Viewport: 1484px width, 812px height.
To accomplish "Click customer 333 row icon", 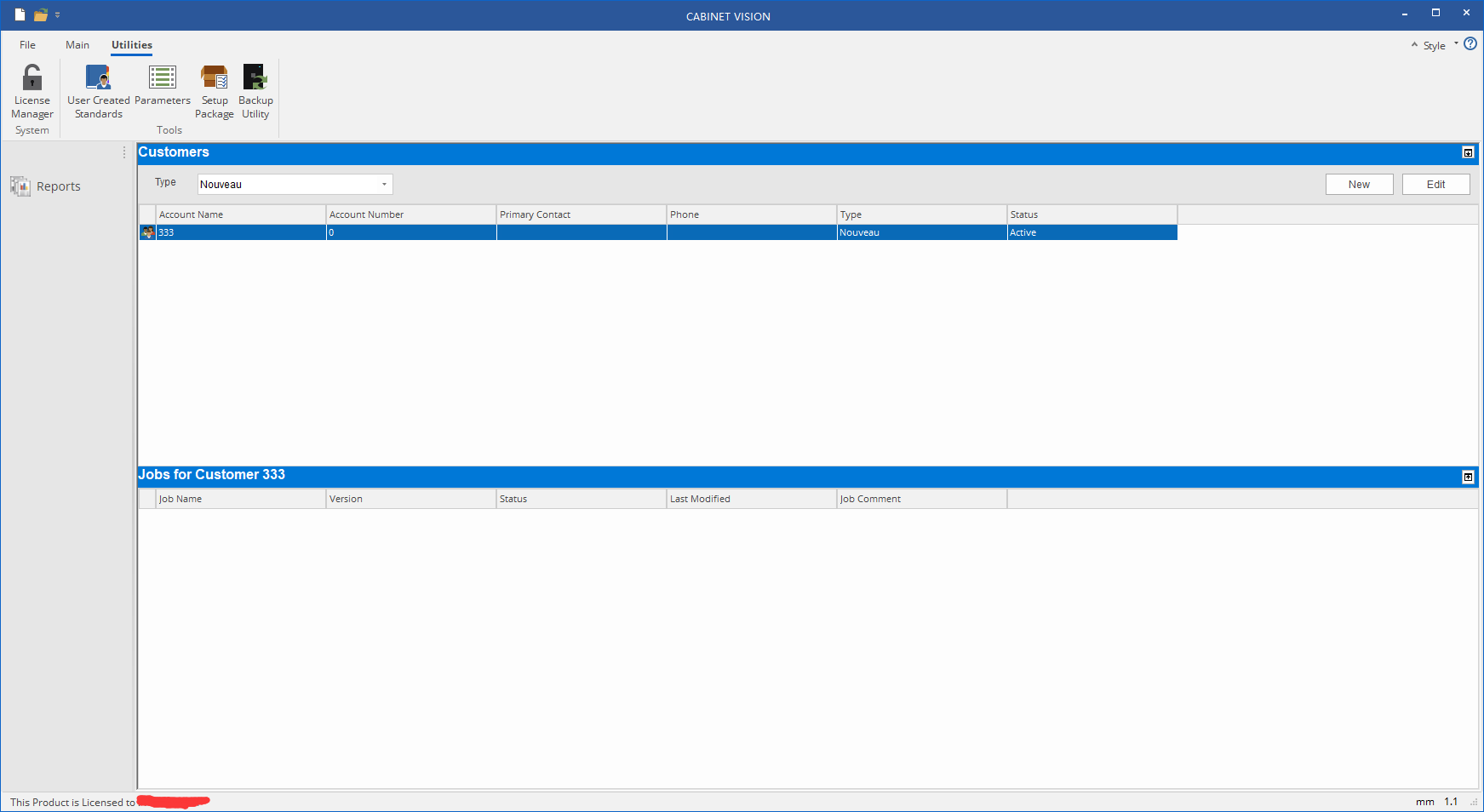I will coord(148,232).
